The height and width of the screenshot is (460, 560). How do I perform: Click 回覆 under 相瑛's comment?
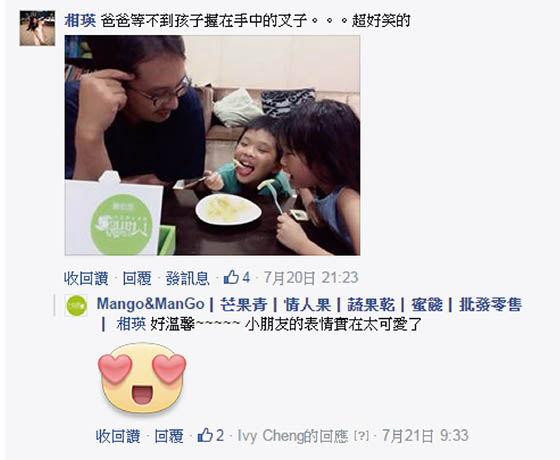(x=137, y=278)
